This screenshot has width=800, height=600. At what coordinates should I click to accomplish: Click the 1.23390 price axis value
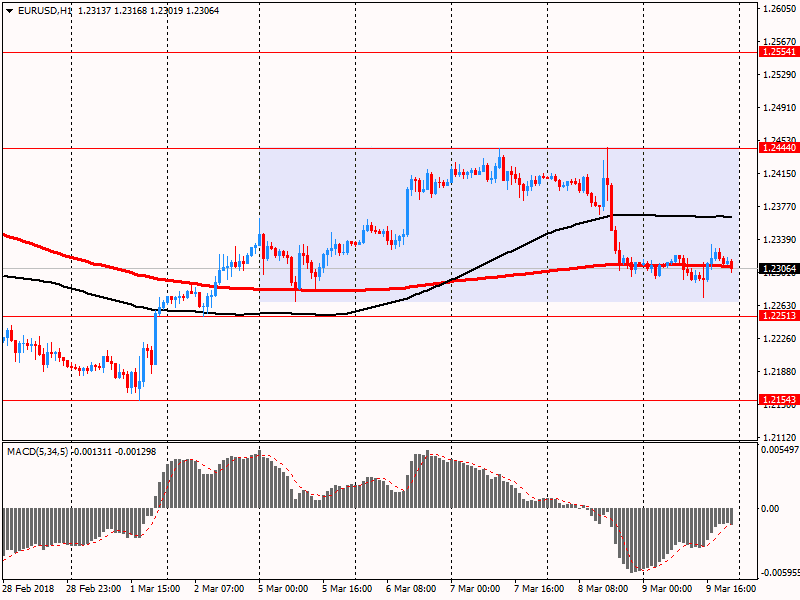click(779, 240)
